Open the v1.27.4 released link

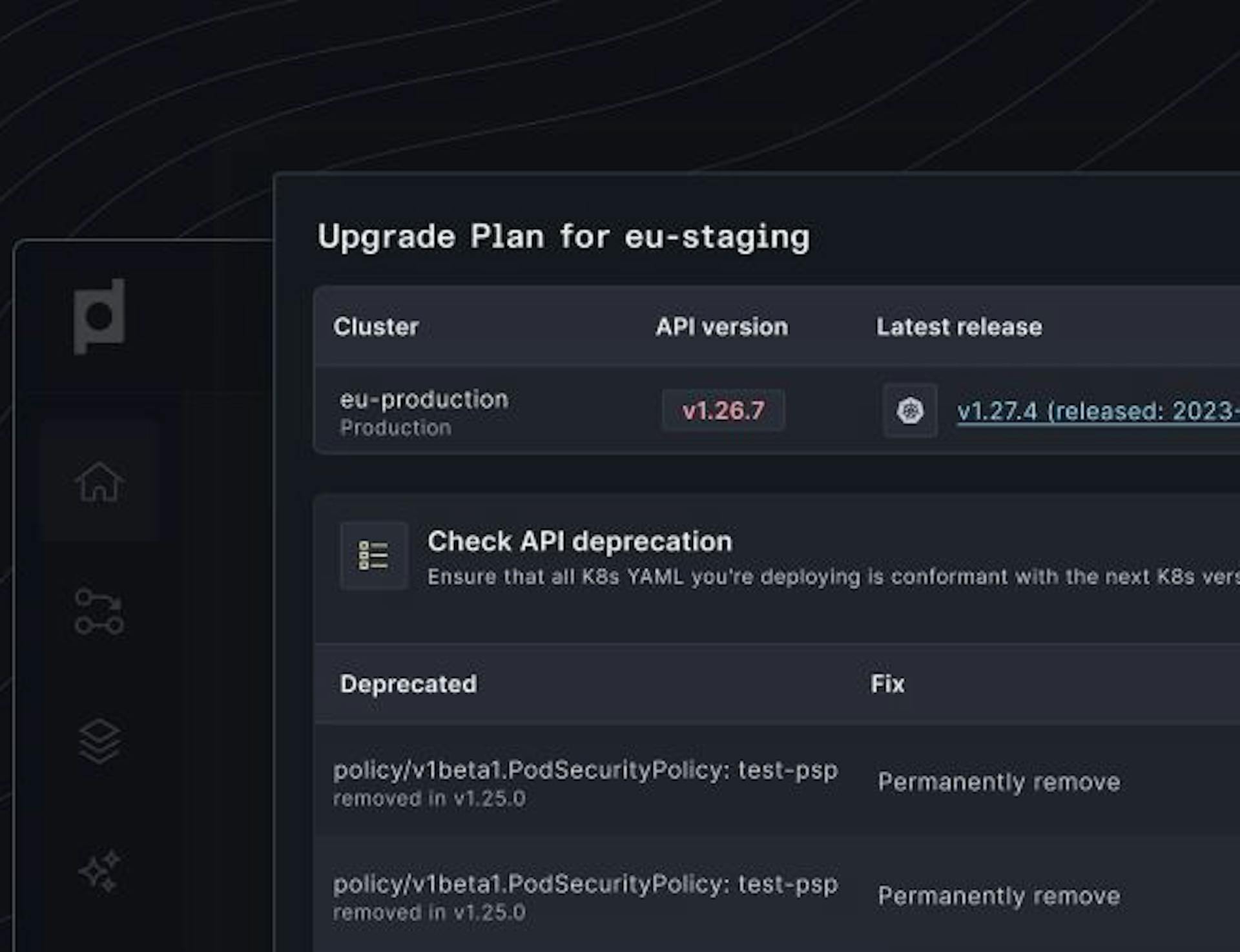[1098, 411]
